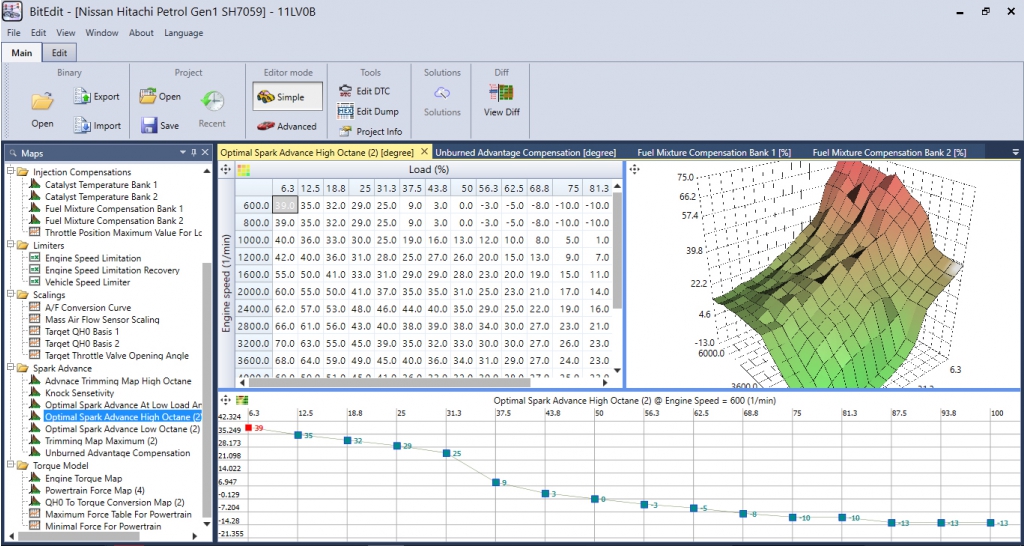Click the red 39 graph point
1024x546 pixels.
tap(249, 428)
